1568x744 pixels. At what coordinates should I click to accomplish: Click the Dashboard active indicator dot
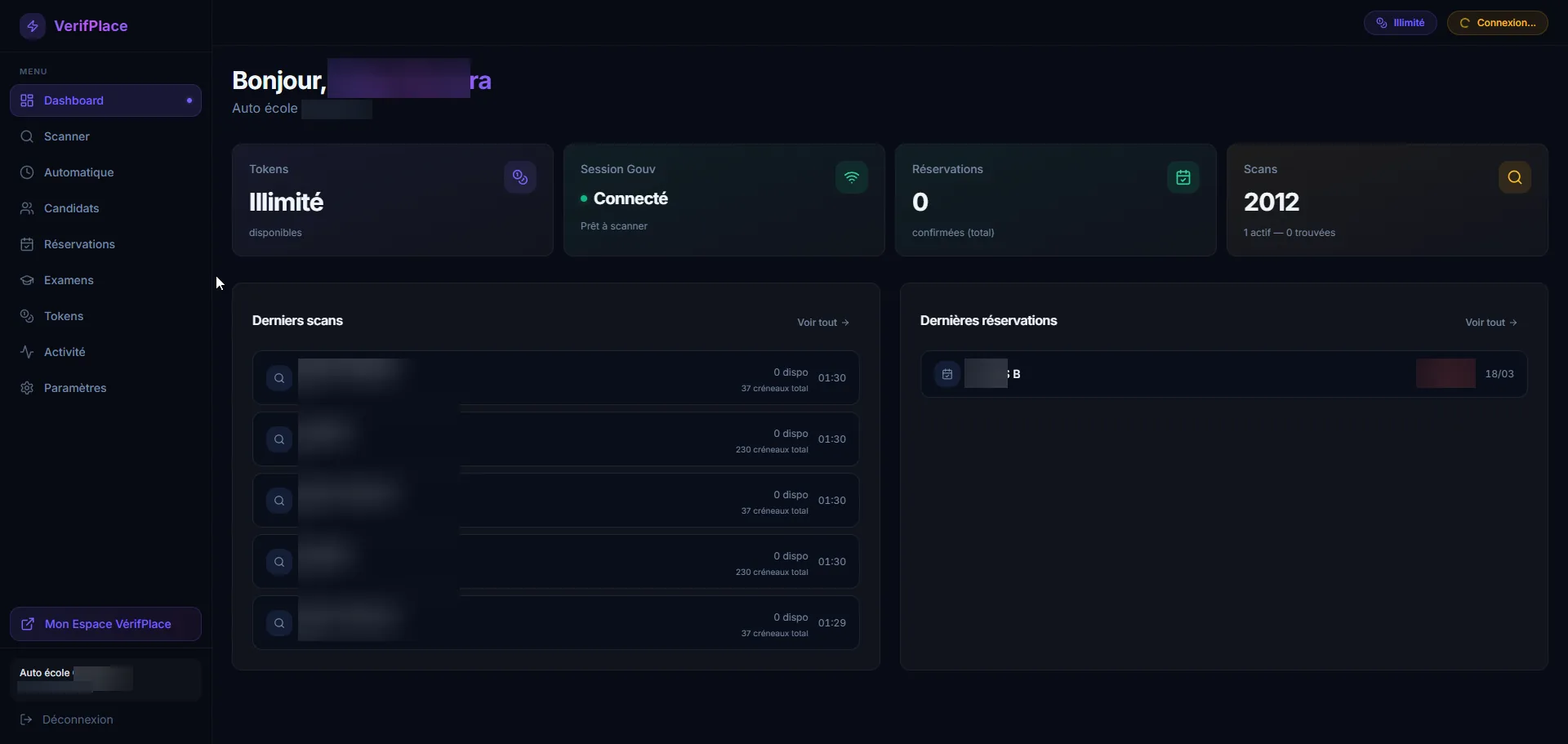pyautogui.click(x=189, y=100)
